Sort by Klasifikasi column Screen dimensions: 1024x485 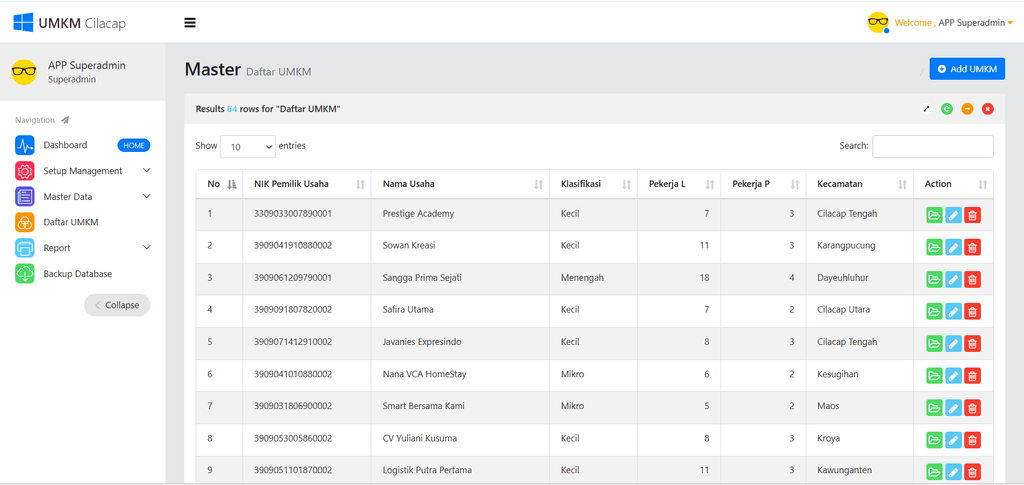pos(593,184)
